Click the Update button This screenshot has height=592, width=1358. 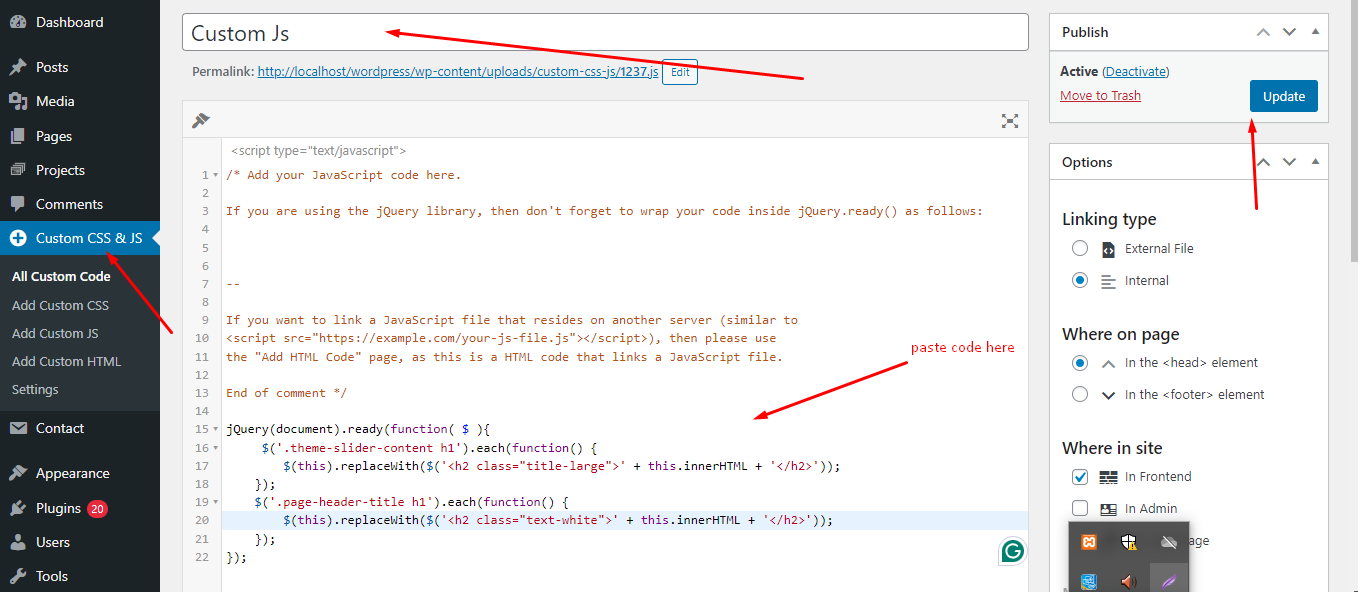(x=1284, y=96)
